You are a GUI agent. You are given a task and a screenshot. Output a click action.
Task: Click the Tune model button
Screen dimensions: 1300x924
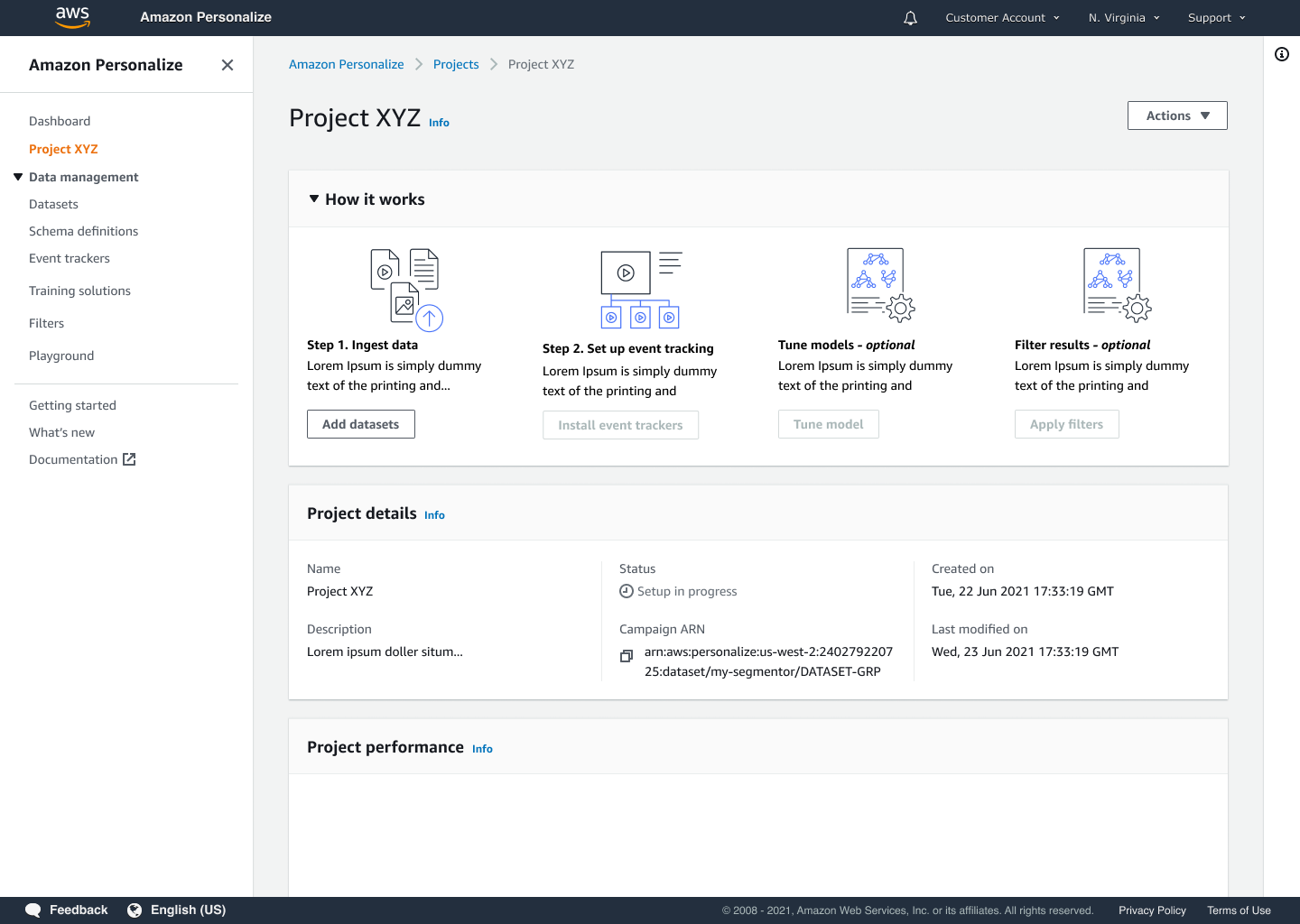829,424
